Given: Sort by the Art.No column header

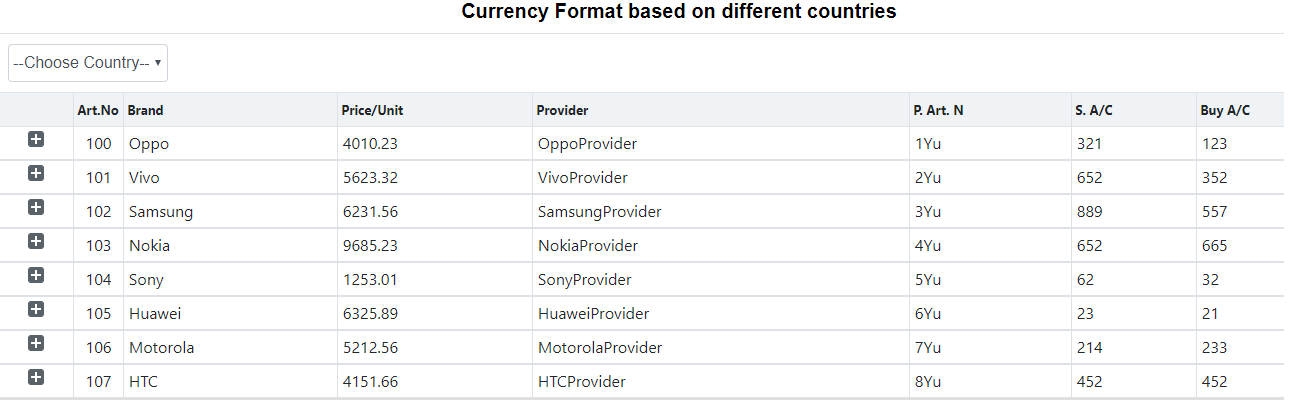Looking at the screenshot, I should click(98, 110).
